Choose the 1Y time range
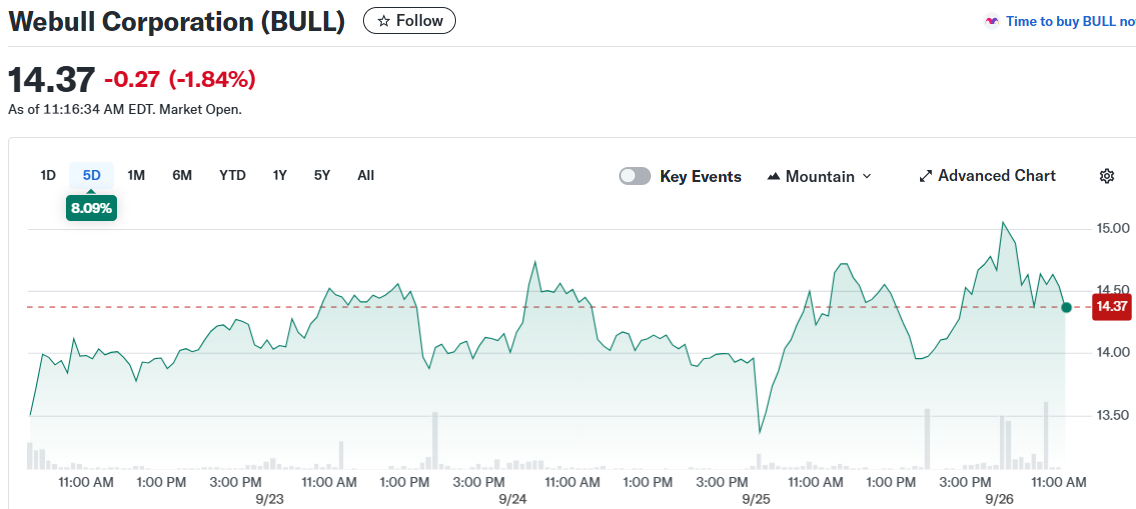This screenshot has height=509, width=1136. coord(280,175)
